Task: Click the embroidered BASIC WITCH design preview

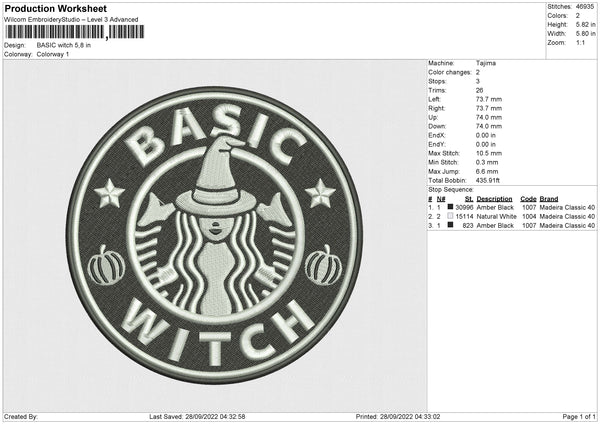Action: tap(214, 235)
